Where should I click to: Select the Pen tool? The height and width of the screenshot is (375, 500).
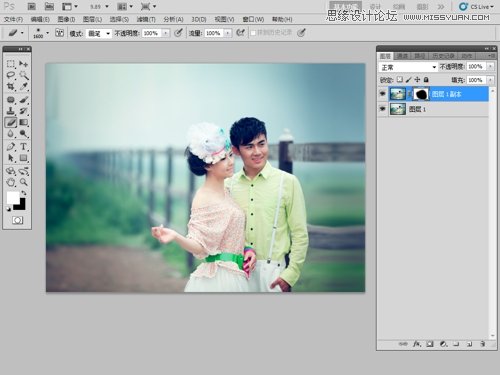[x=11, y=147]
